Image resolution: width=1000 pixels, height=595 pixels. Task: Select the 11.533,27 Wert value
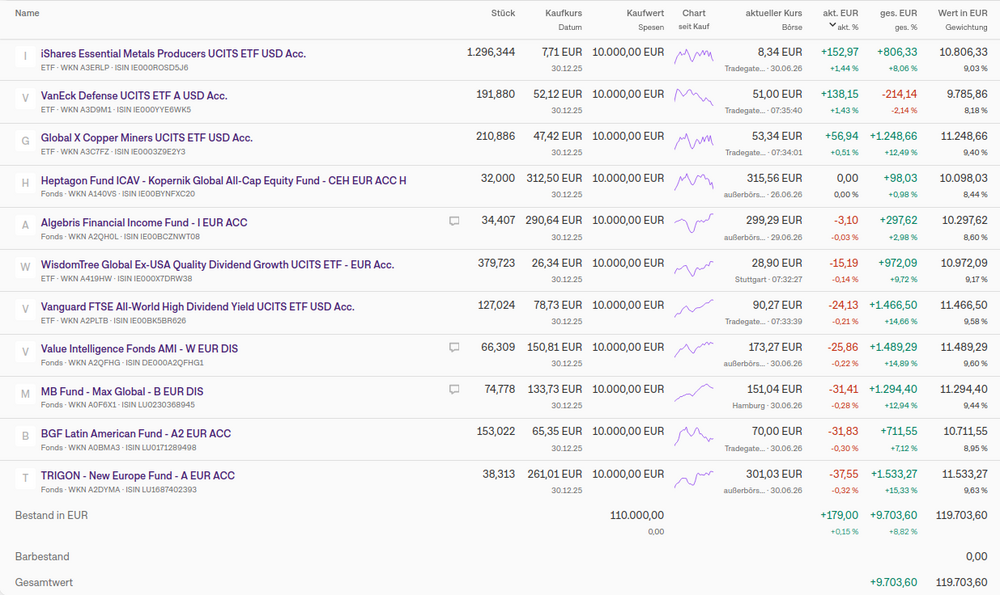click(964, 474)
